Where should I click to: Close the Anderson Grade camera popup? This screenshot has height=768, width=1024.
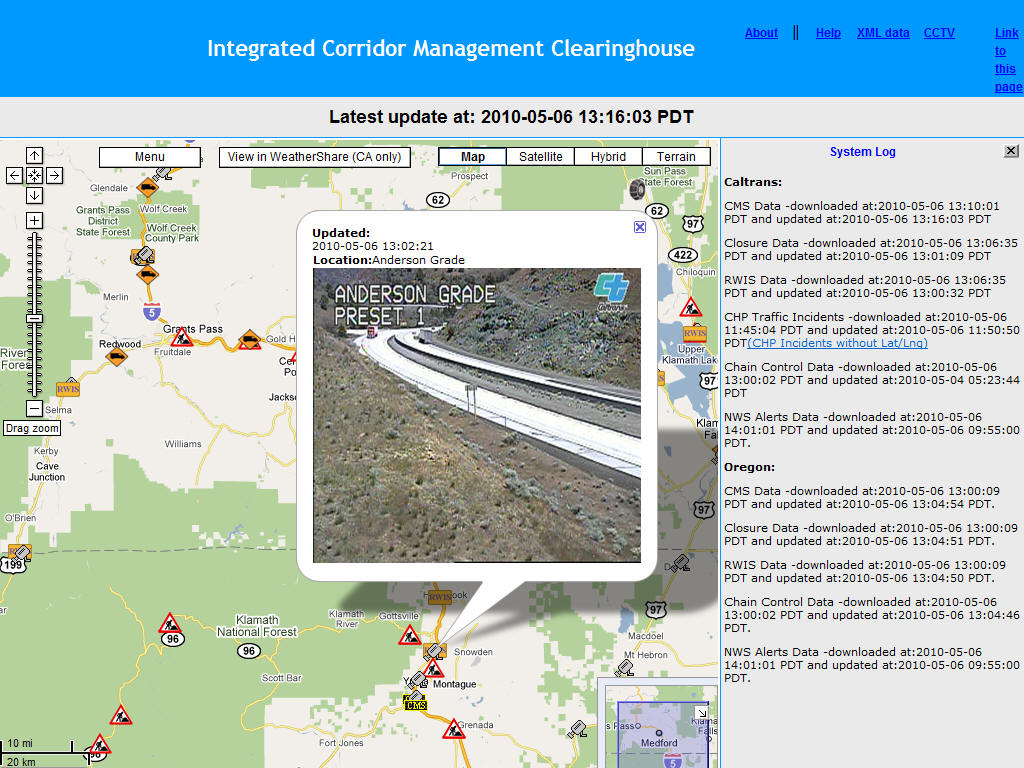[x=639, y=227]
